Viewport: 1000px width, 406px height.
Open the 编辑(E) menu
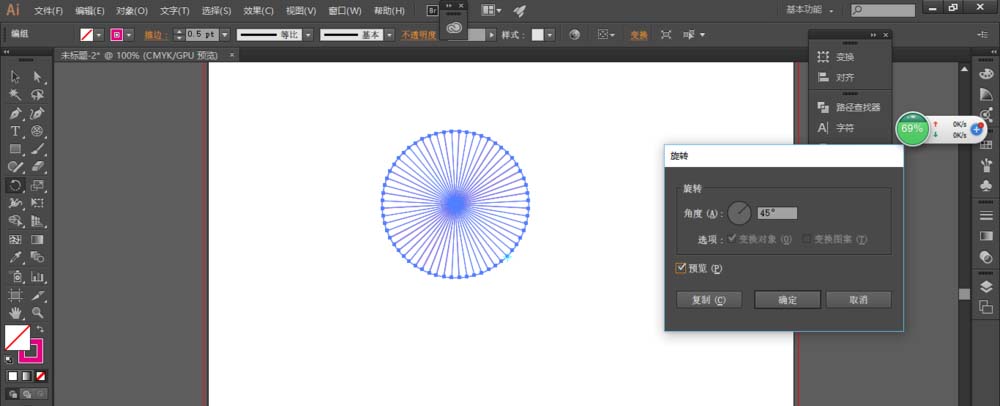tap(89, 11)
